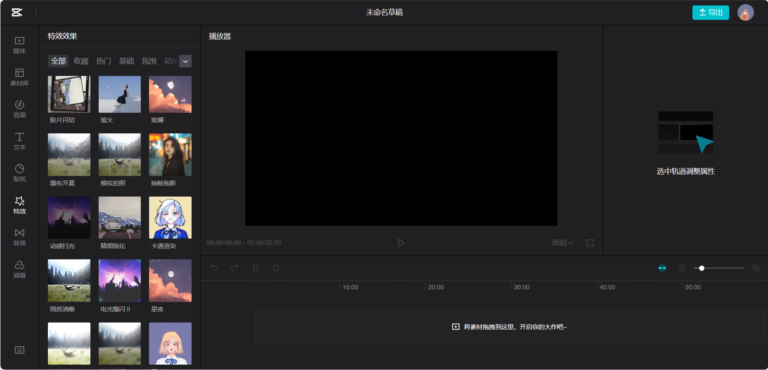
Task: Click the player play button
Action: [401, 243]
